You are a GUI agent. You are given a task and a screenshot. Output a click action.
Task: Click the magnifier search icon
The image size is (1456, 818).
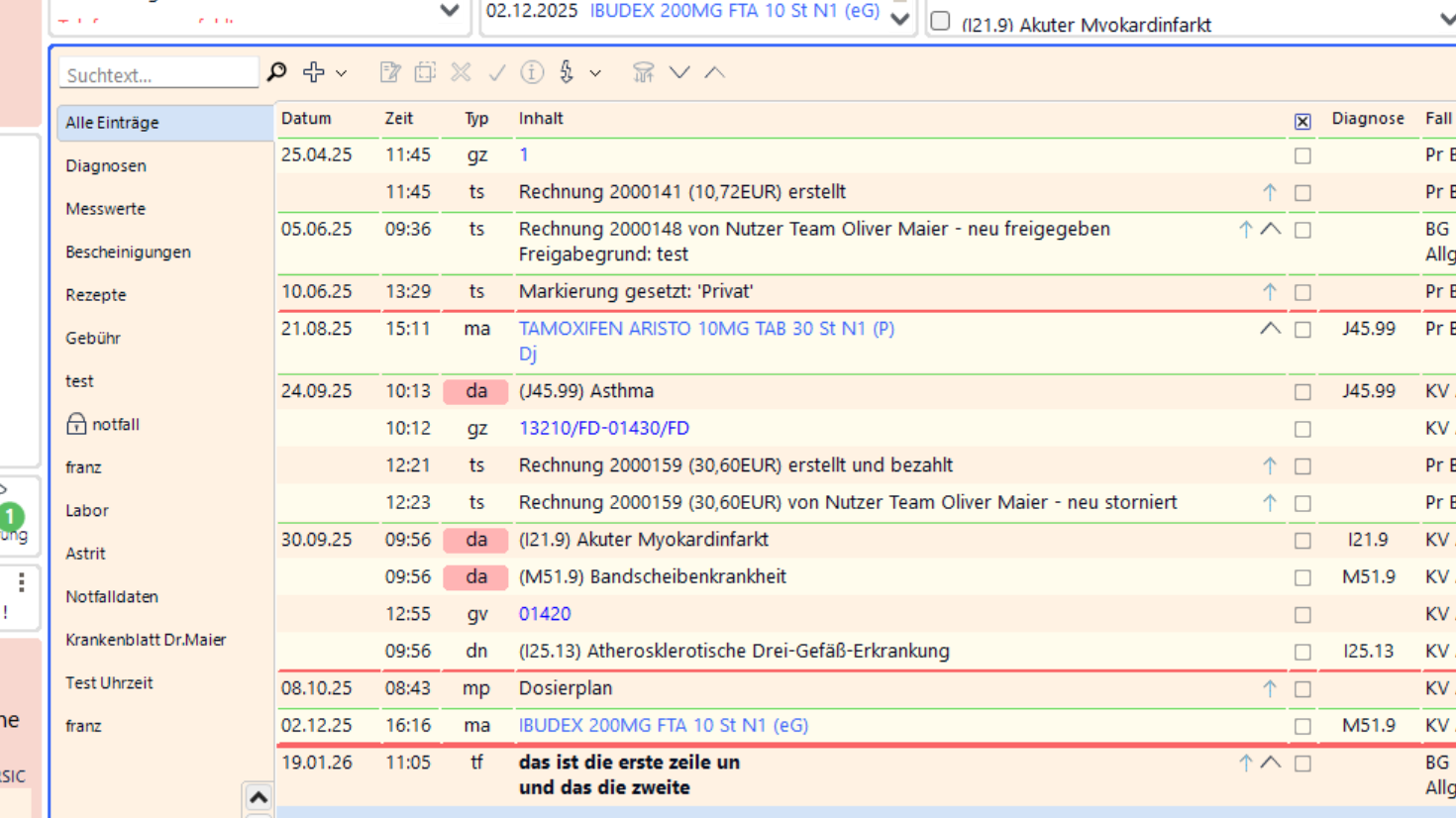[x=277, y=72]
